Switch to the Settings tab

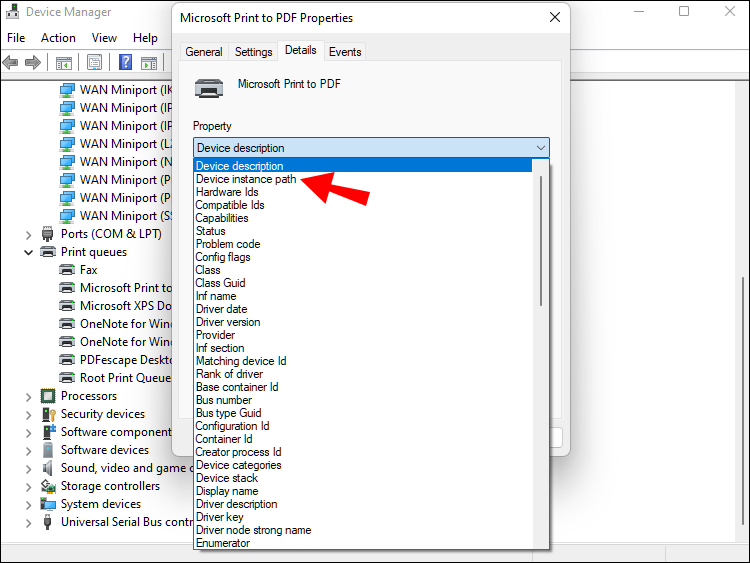254,52
